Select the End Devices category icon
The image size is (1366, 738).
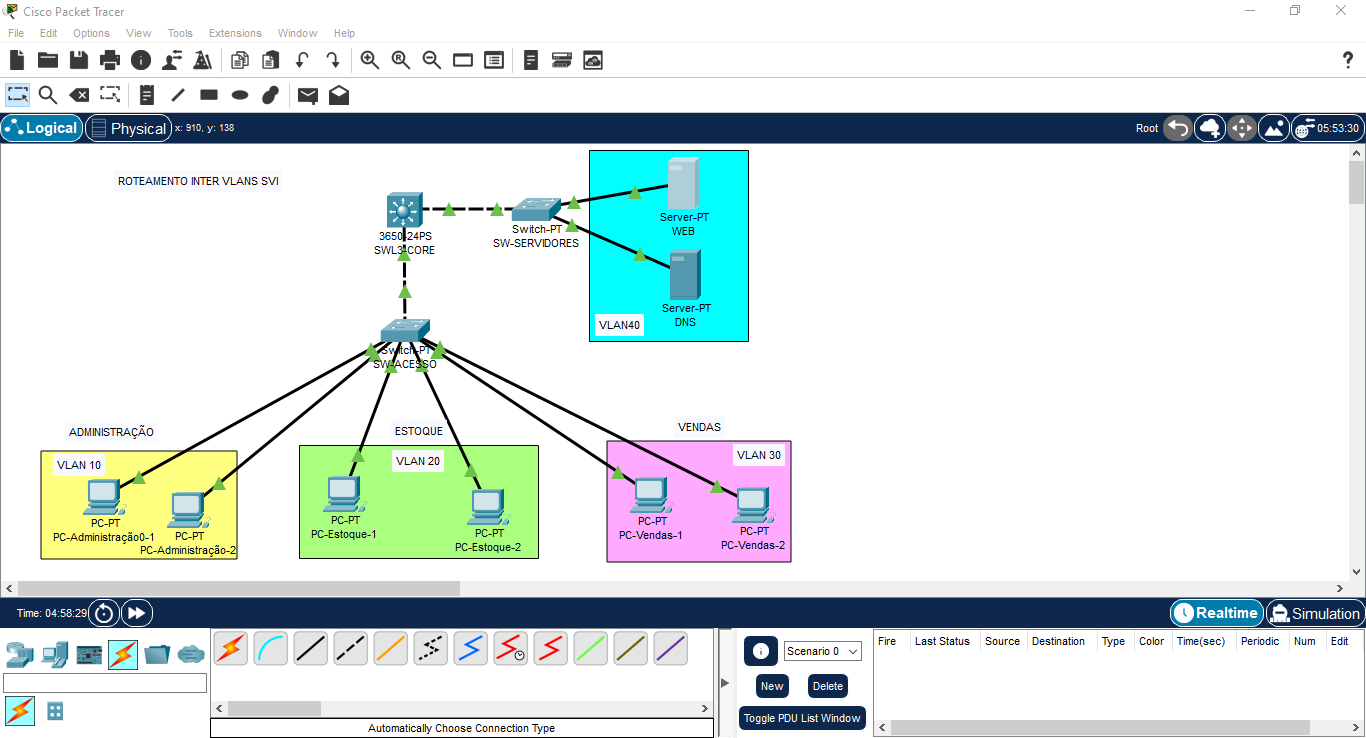[55, 654]
